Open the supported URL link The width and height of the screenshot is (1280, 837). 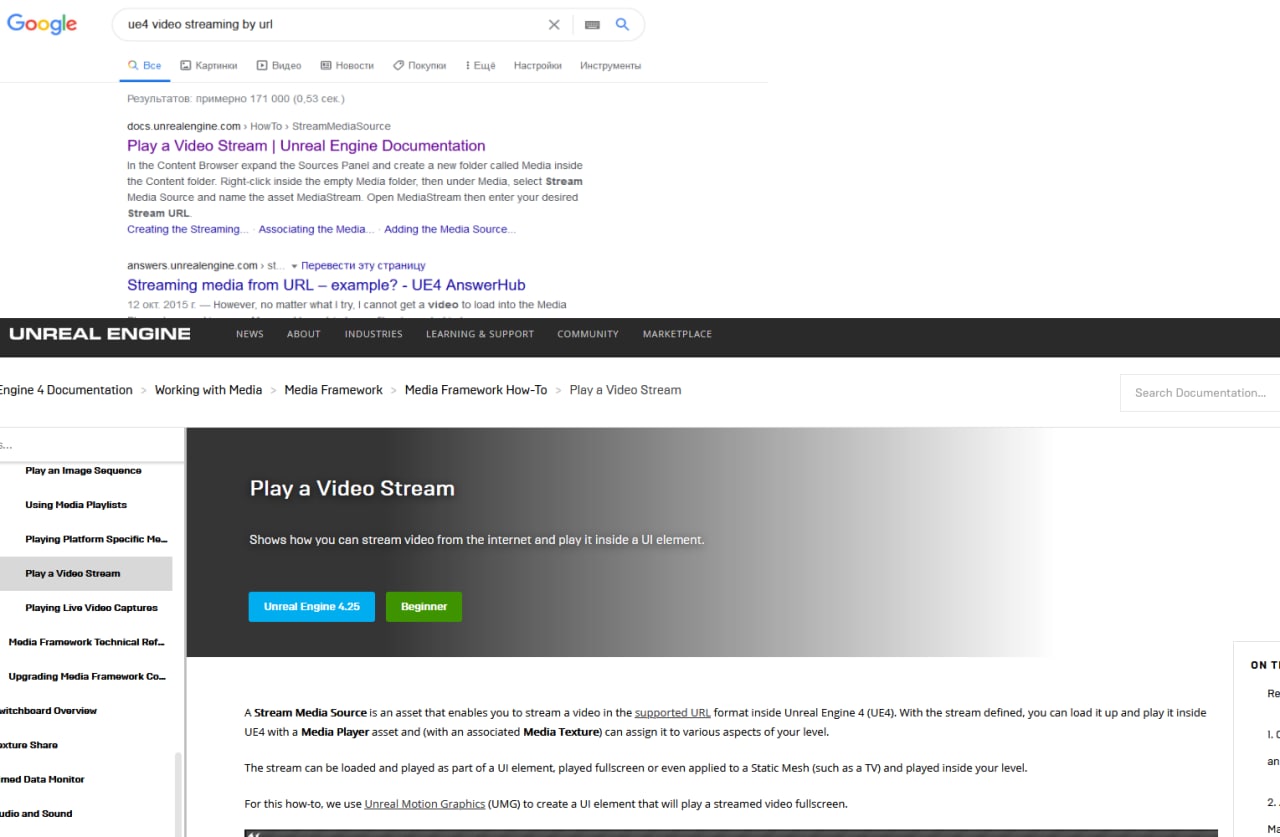point(673,713)
